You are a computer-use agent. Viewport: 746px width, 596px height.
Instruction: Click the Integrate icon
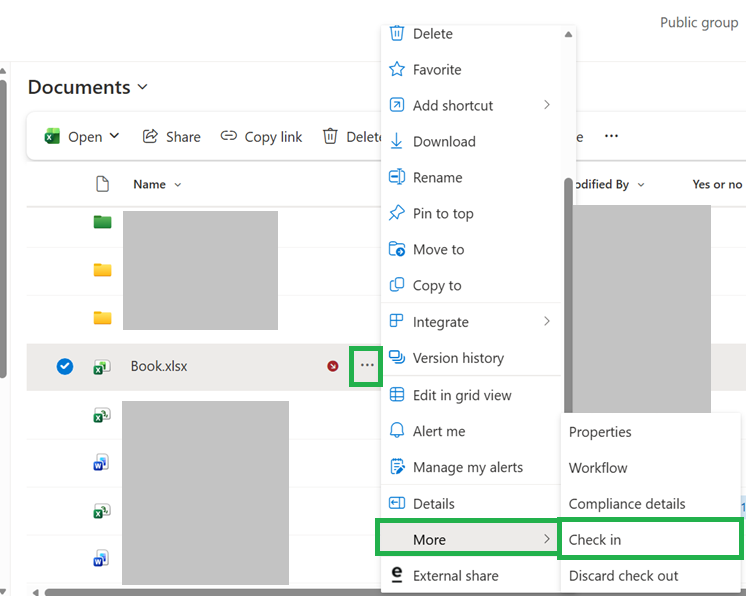coord(396,321)
